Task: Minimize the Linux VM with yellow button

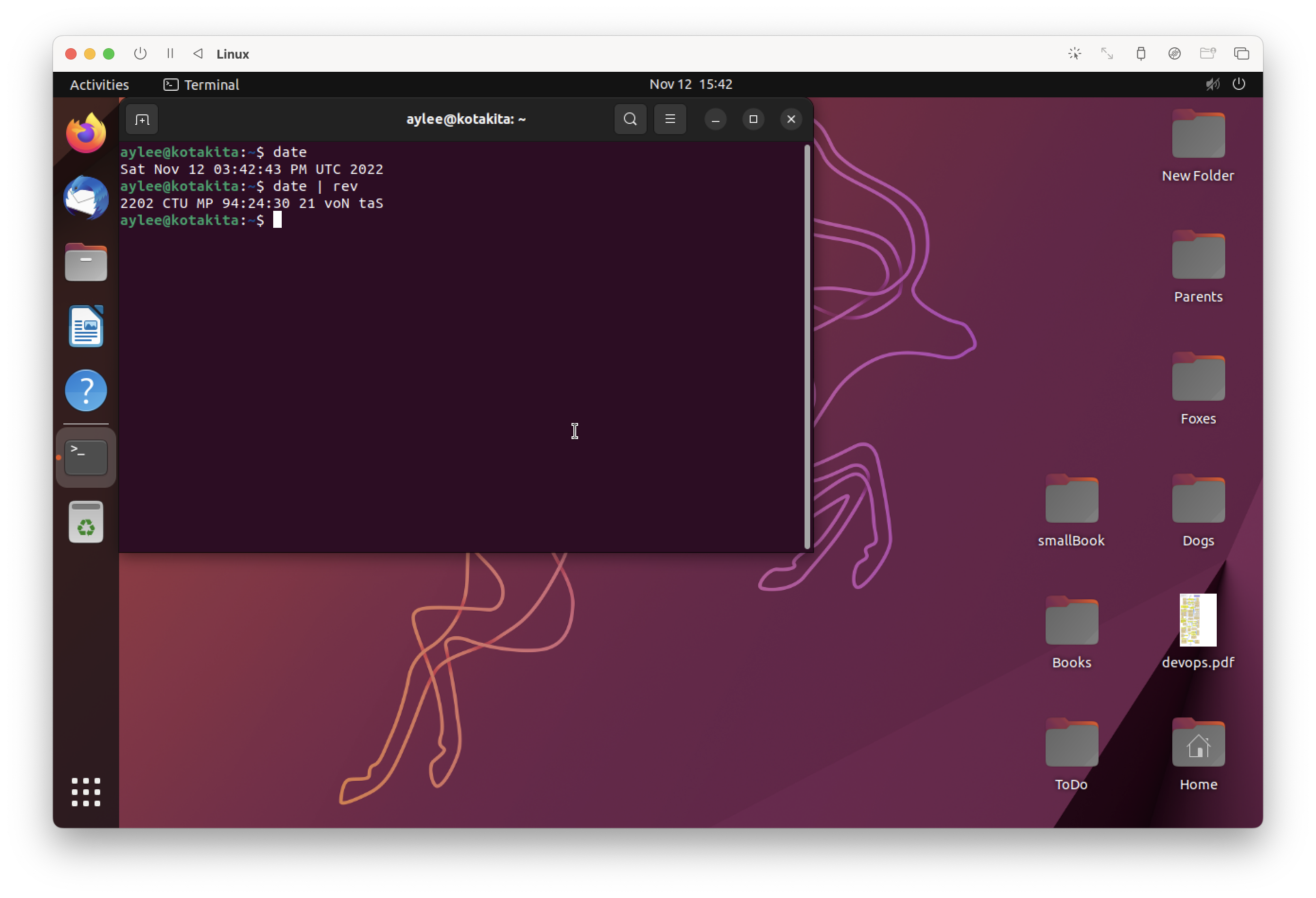Action: pos(89,54)
